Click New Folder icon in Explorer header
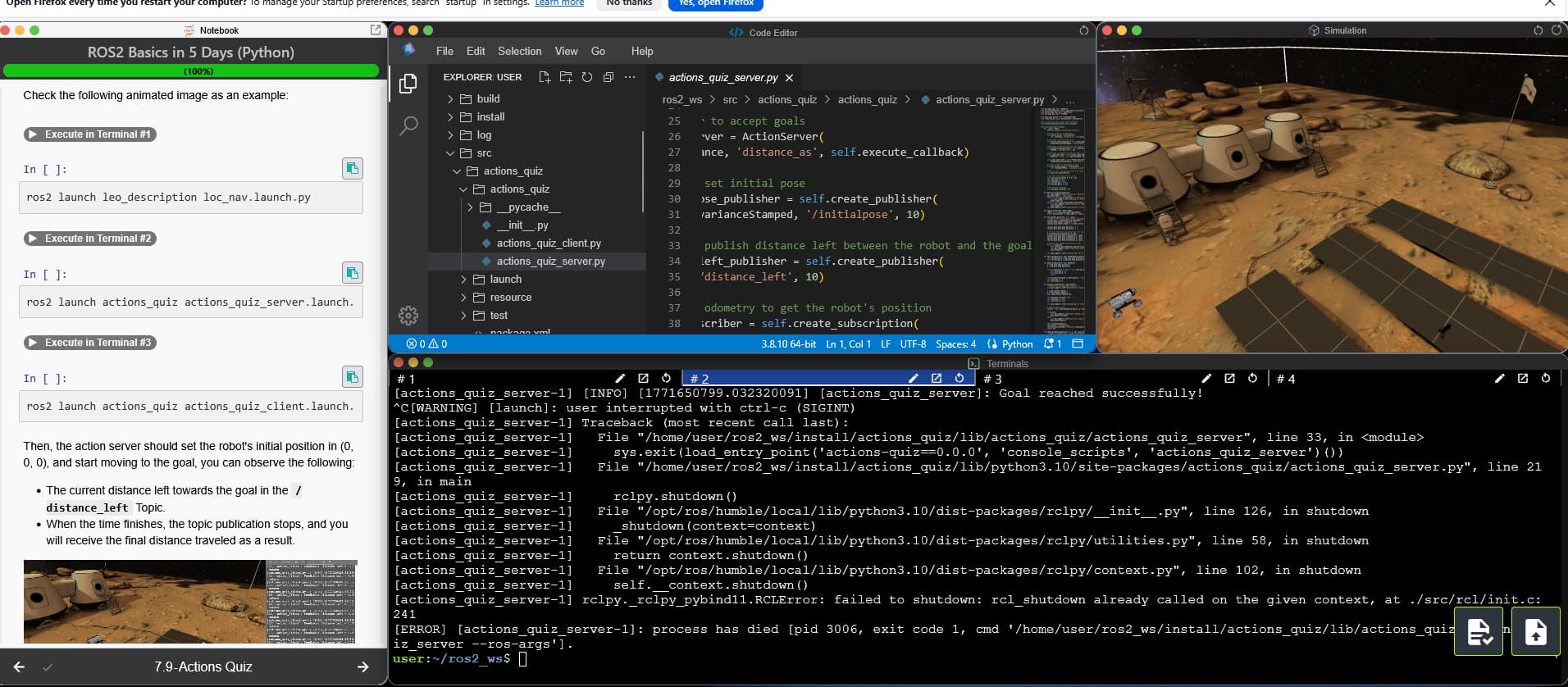The height and width of the screenshot is (687, 1568). pos(566,77)
